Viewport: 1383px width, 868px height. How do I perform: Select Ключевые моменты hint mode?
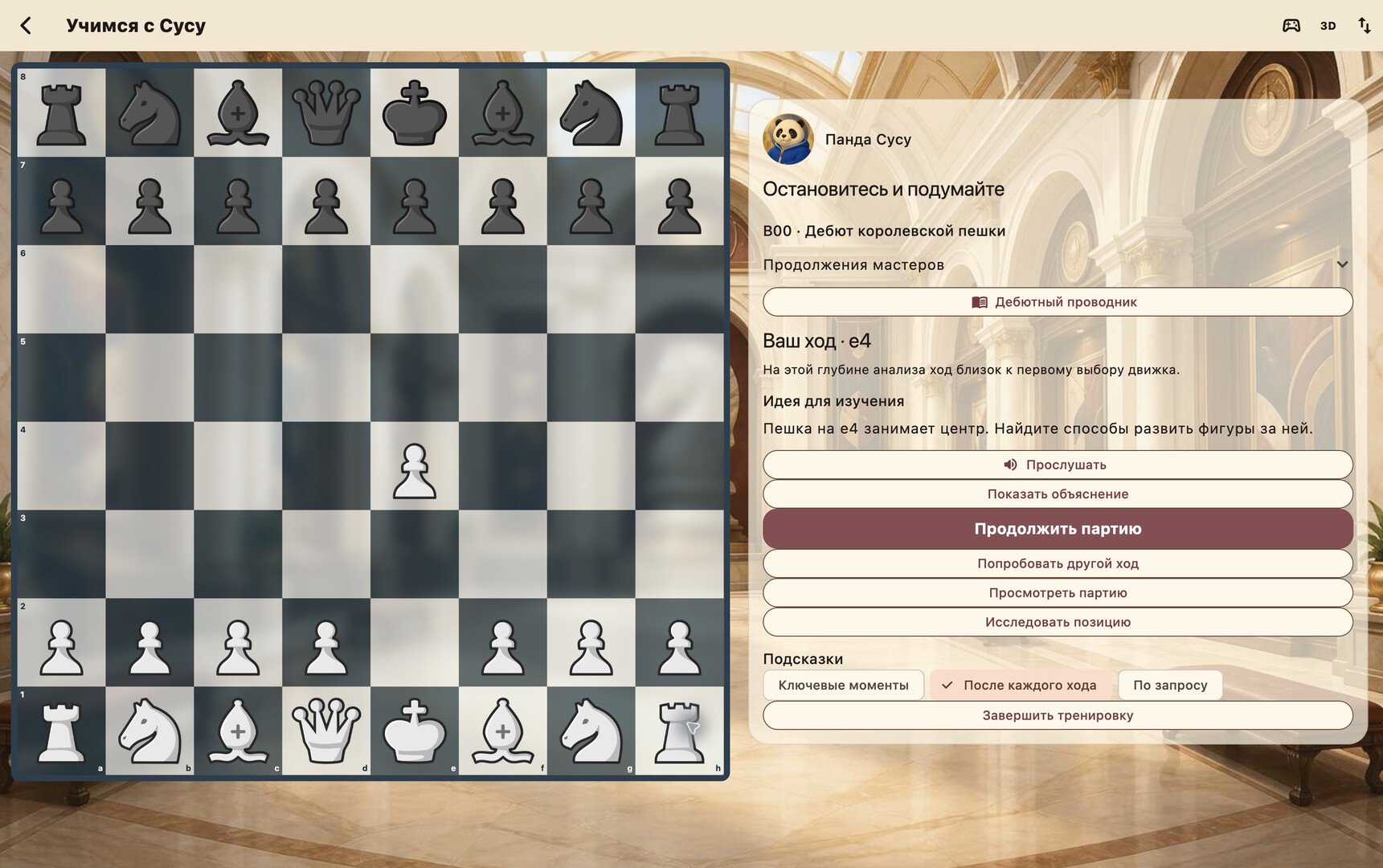(843, 686)
